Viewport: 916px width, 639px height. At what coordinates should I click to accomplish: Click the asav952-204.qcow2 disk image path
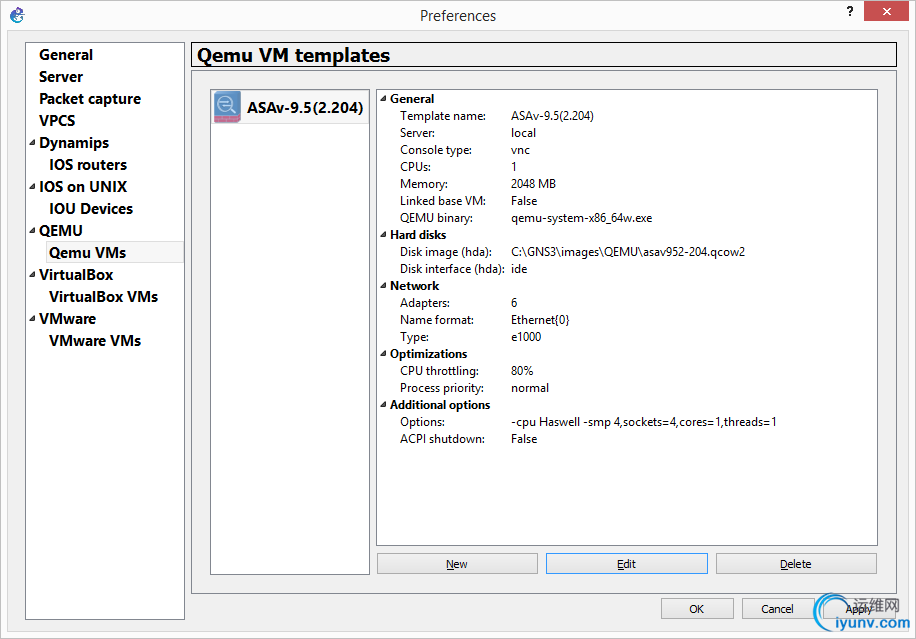[628, 252]
